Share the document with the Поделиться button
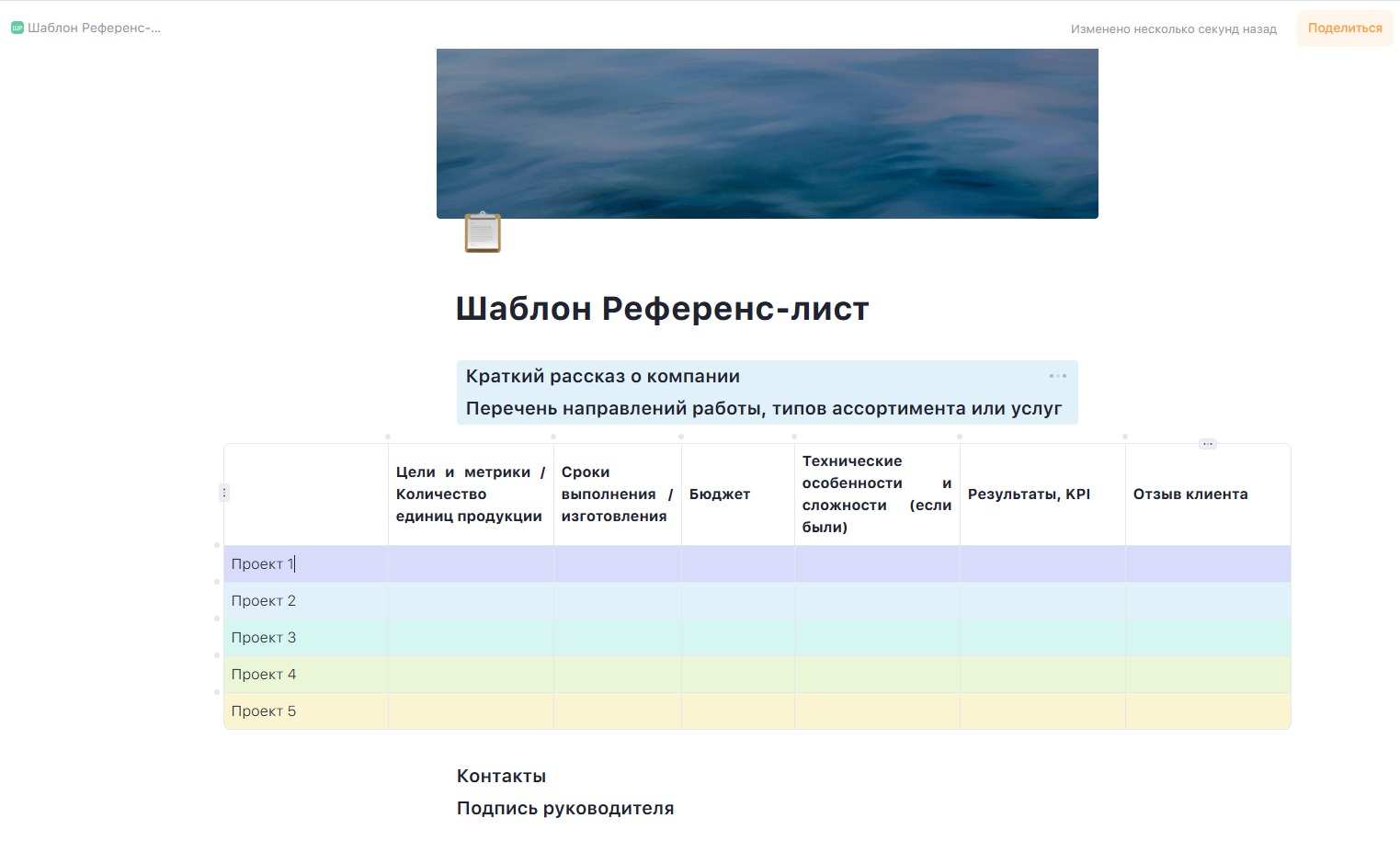1400x841 pixels. click(x=1345, y=28)
